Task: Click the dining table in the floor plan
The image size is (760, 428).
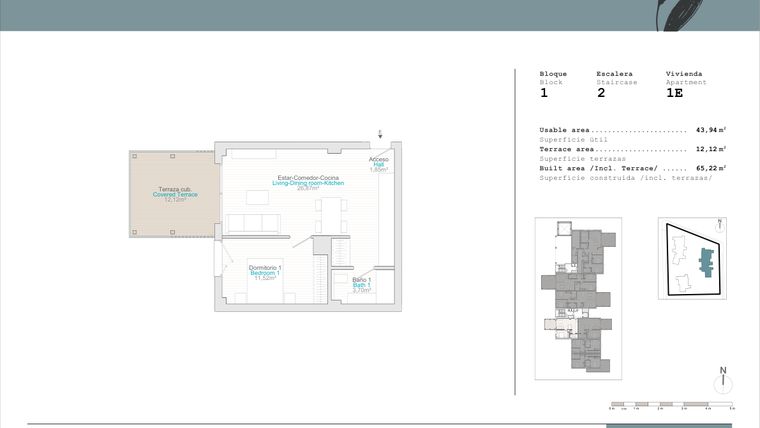Action: point(332,215)
